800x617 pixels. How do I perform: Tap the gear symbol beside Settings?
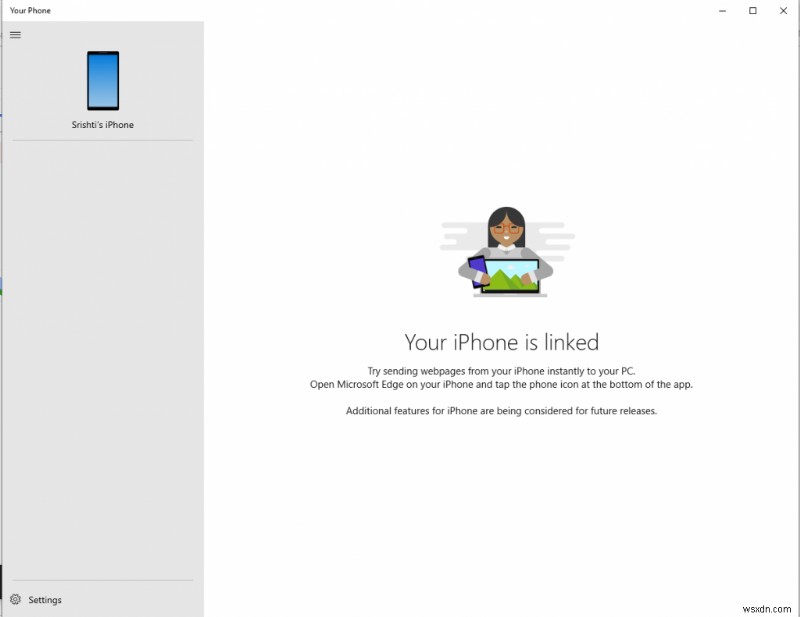[x=15, y=599]
